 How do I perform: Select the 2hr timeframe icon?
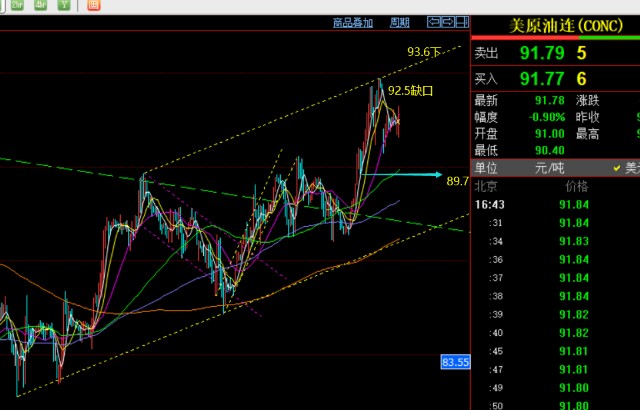pos(17,5)
